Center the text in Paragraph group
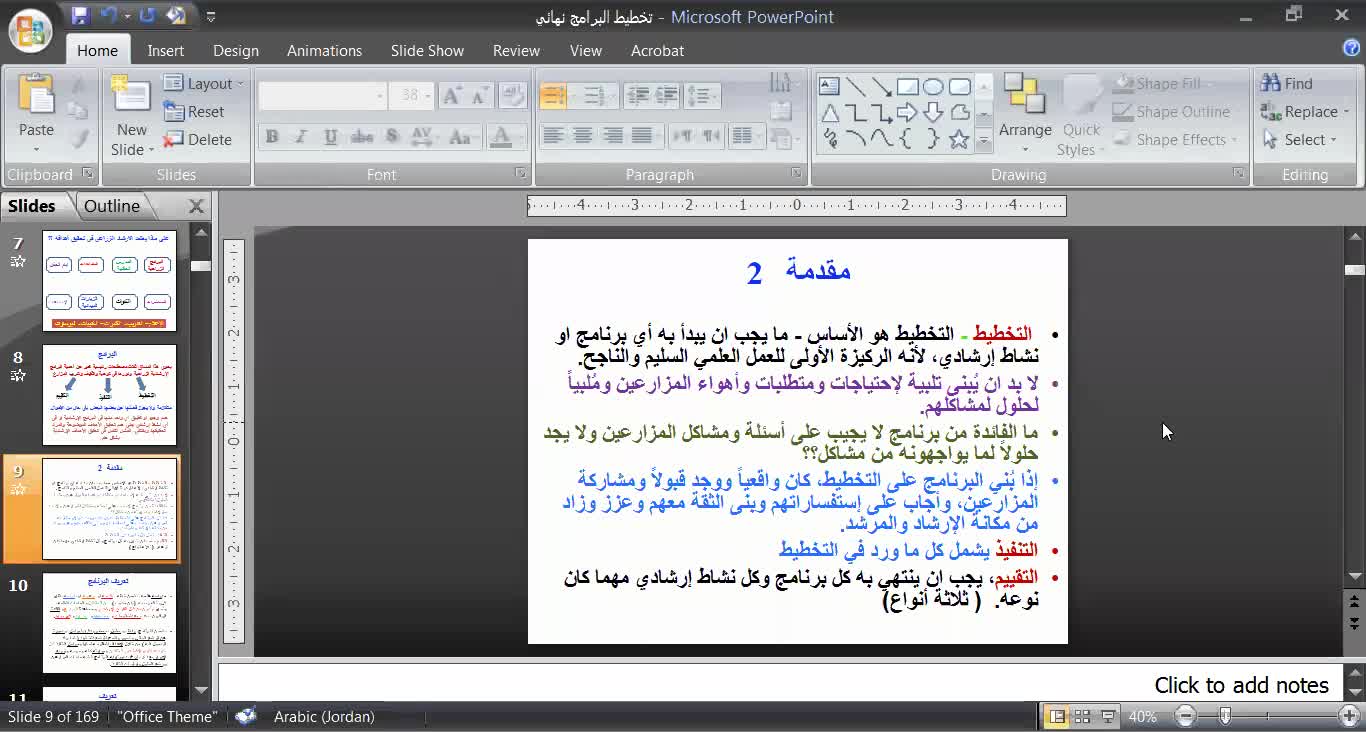Screen dimensions: 1366x732 point(583,136)
